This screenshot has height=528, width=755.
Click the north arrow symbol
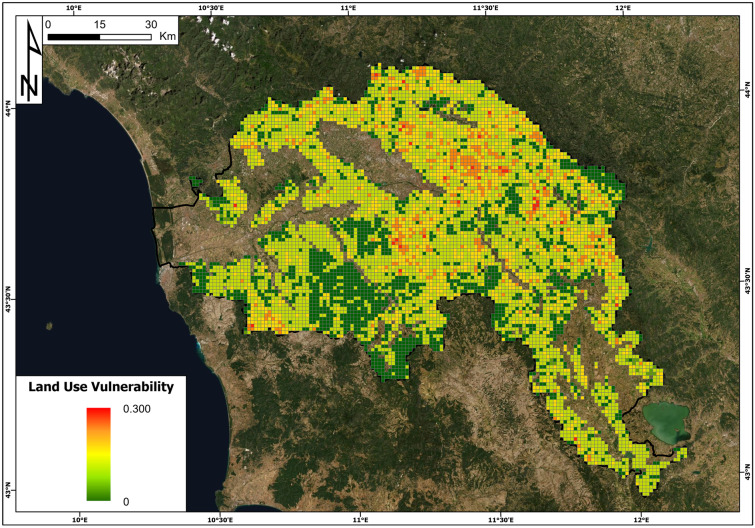[x=30, y=61]
